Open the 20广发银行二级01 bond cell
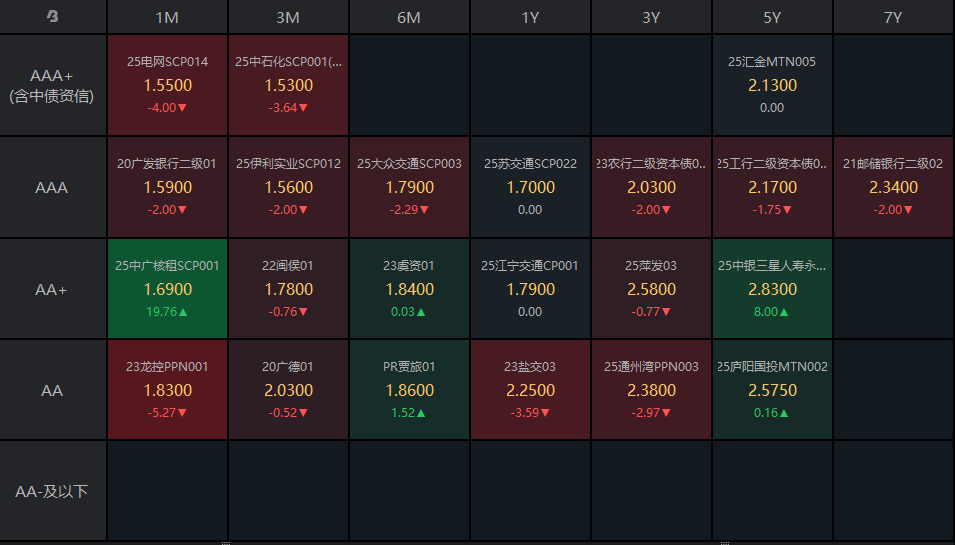The height and width of the screenshot is (545, 955). point(167,187)
